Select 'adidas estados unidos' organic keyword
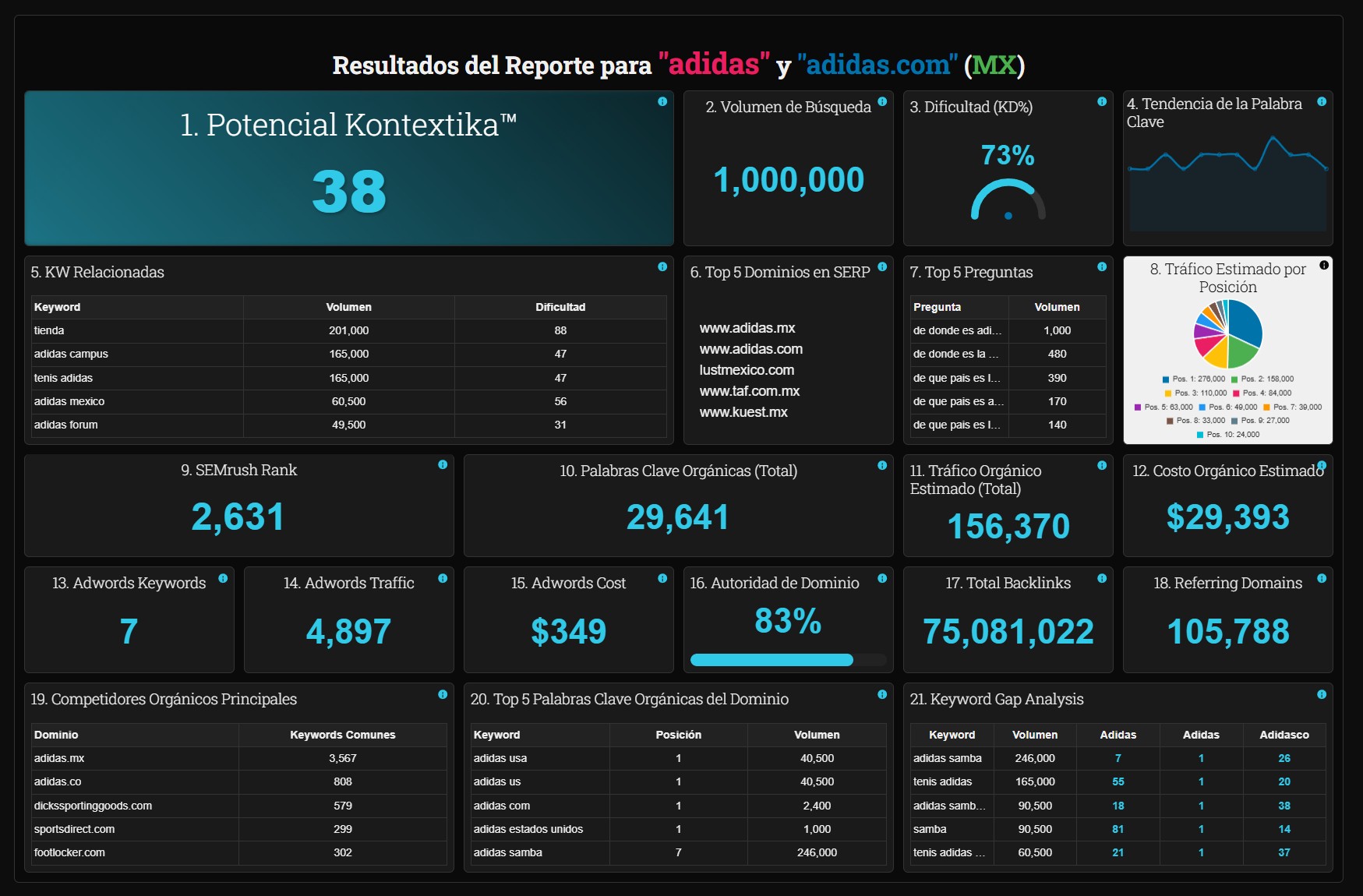Viewport: 1363px width, 896px height. tap(528, 829)
